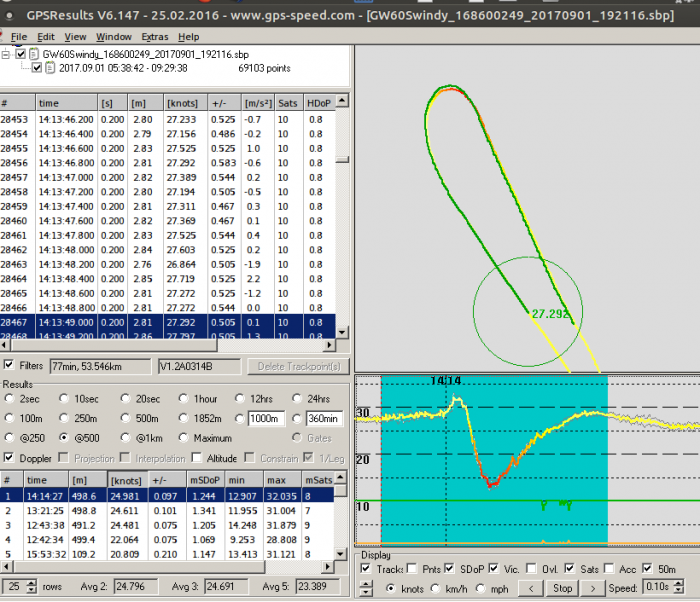This screenshot has width=700, height=602.
Task: Open the Window menu
Action: [x=114, y=37]
